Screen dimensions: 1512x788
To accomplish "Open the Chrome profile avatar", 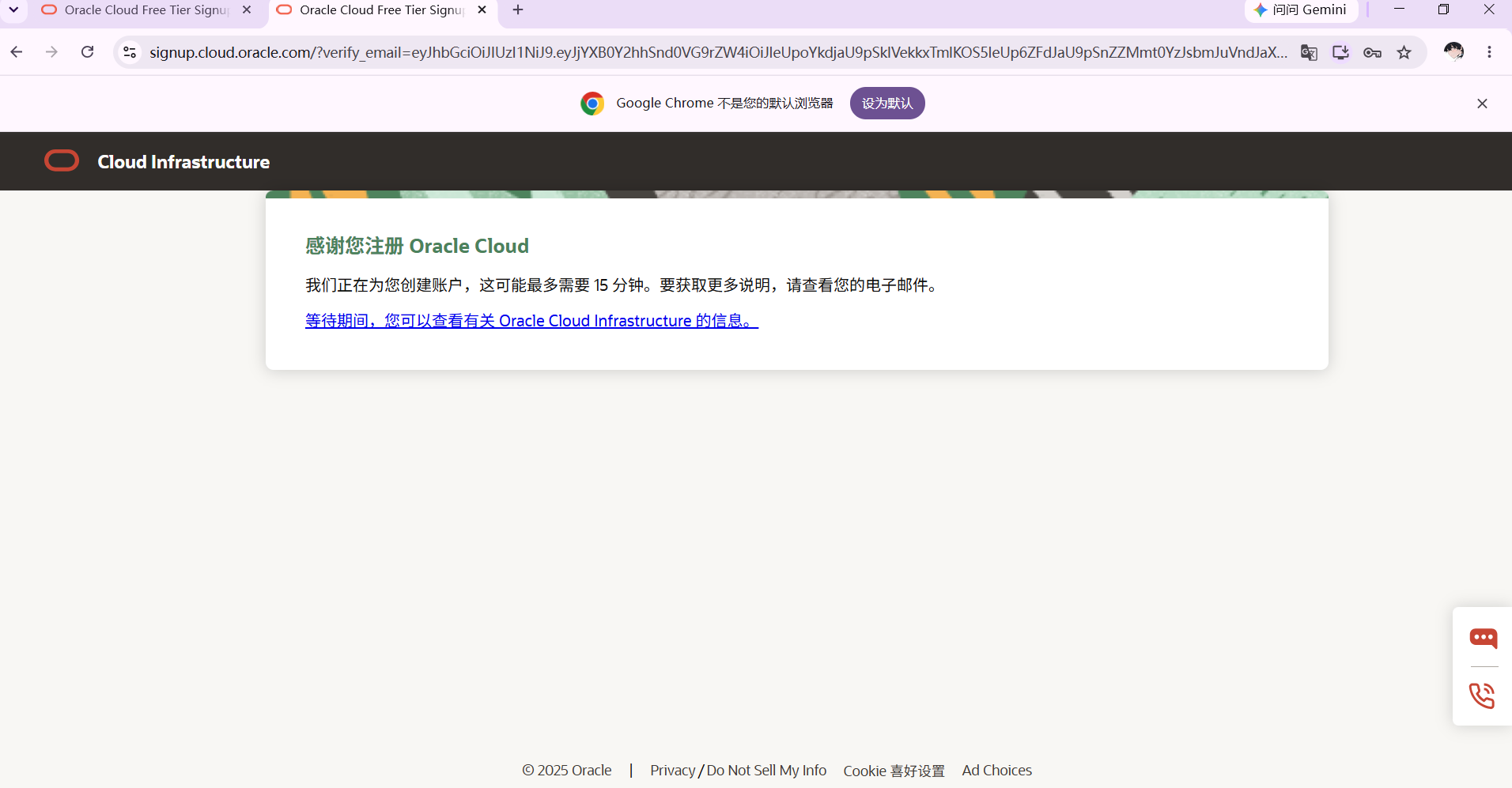I will [x=1453, y=52].
